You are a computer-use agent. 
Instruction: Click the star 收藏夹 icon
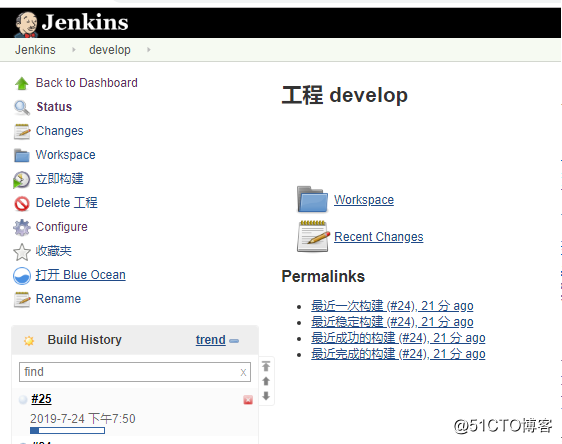pos(22,252)
